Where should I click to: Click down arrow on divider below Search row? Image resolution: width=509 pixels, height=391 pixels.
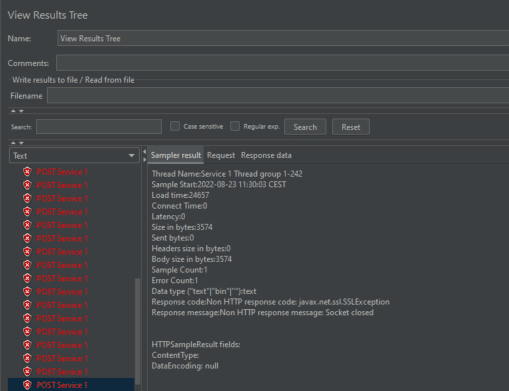21,143
